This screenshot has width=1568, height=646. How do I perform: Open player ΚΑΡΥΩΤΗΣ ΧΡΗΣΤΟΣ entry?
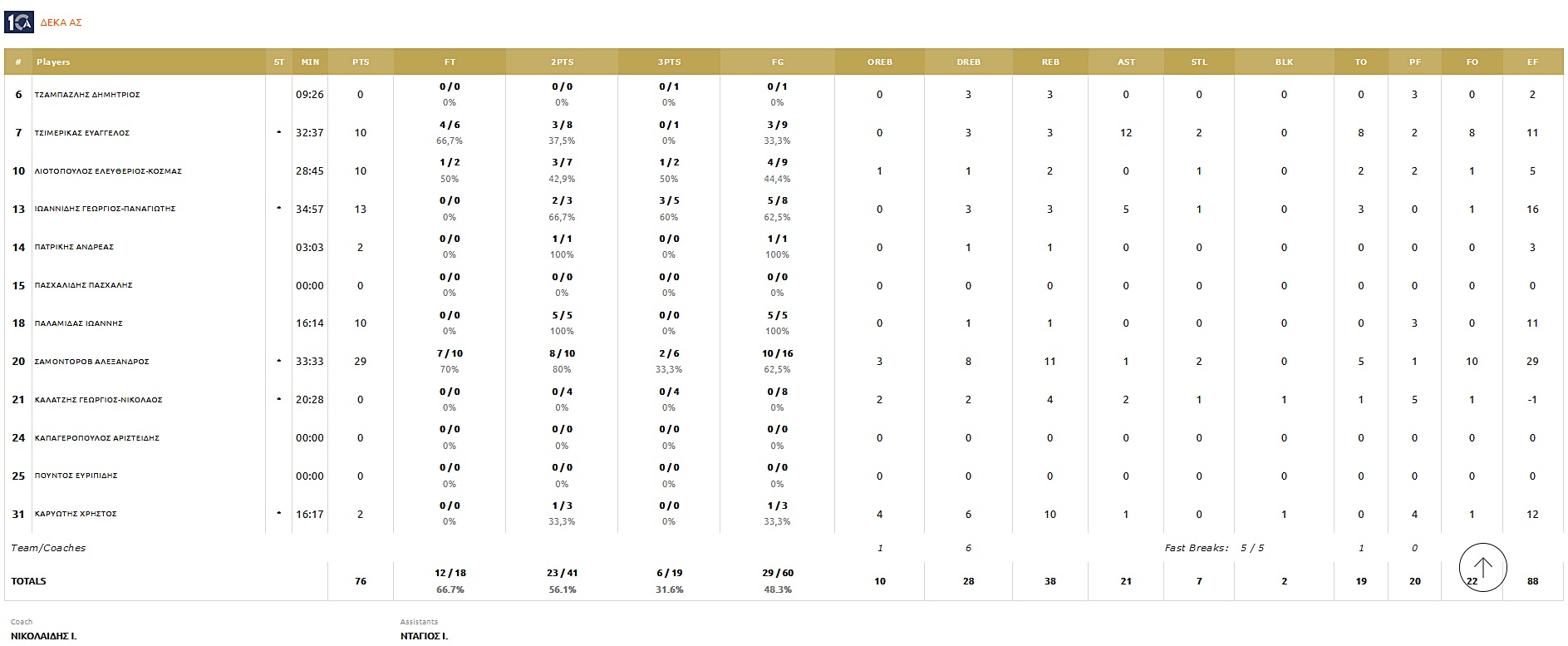click(x=76, y=514)
